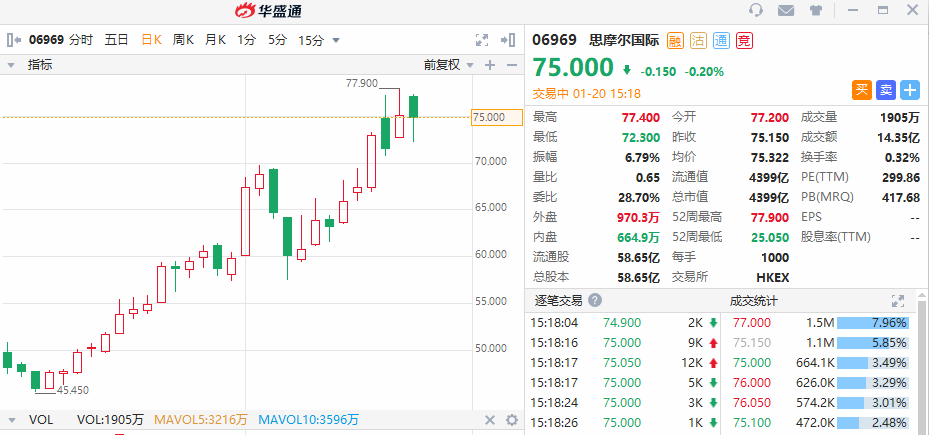Viewport: 929px width, 435px height.
Task: Click the 竞 auction badge
Action: (x=744, y=40)
